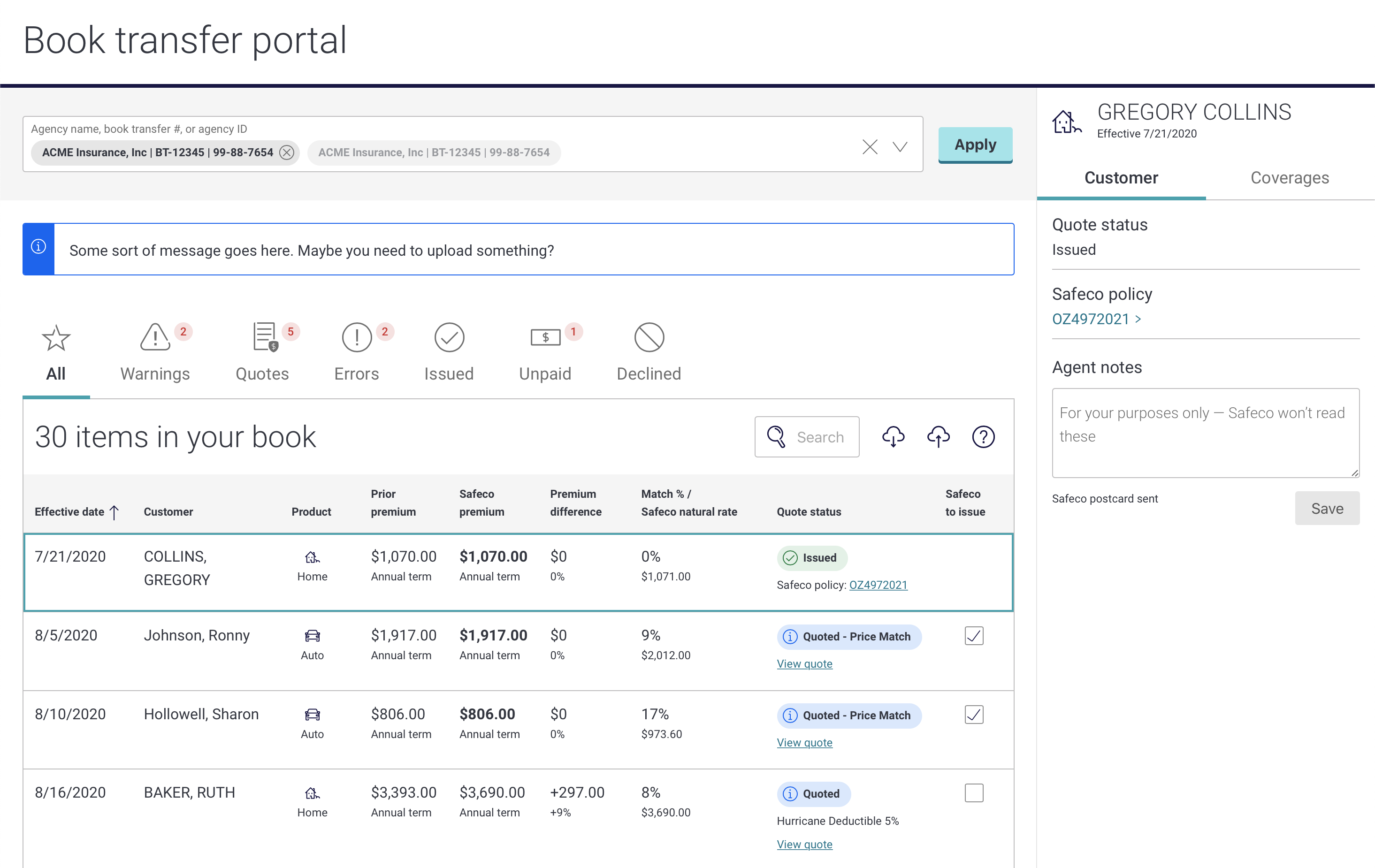1375x868 pixels.
Task: Open the help question mark icon
Action: coord(983,437)
